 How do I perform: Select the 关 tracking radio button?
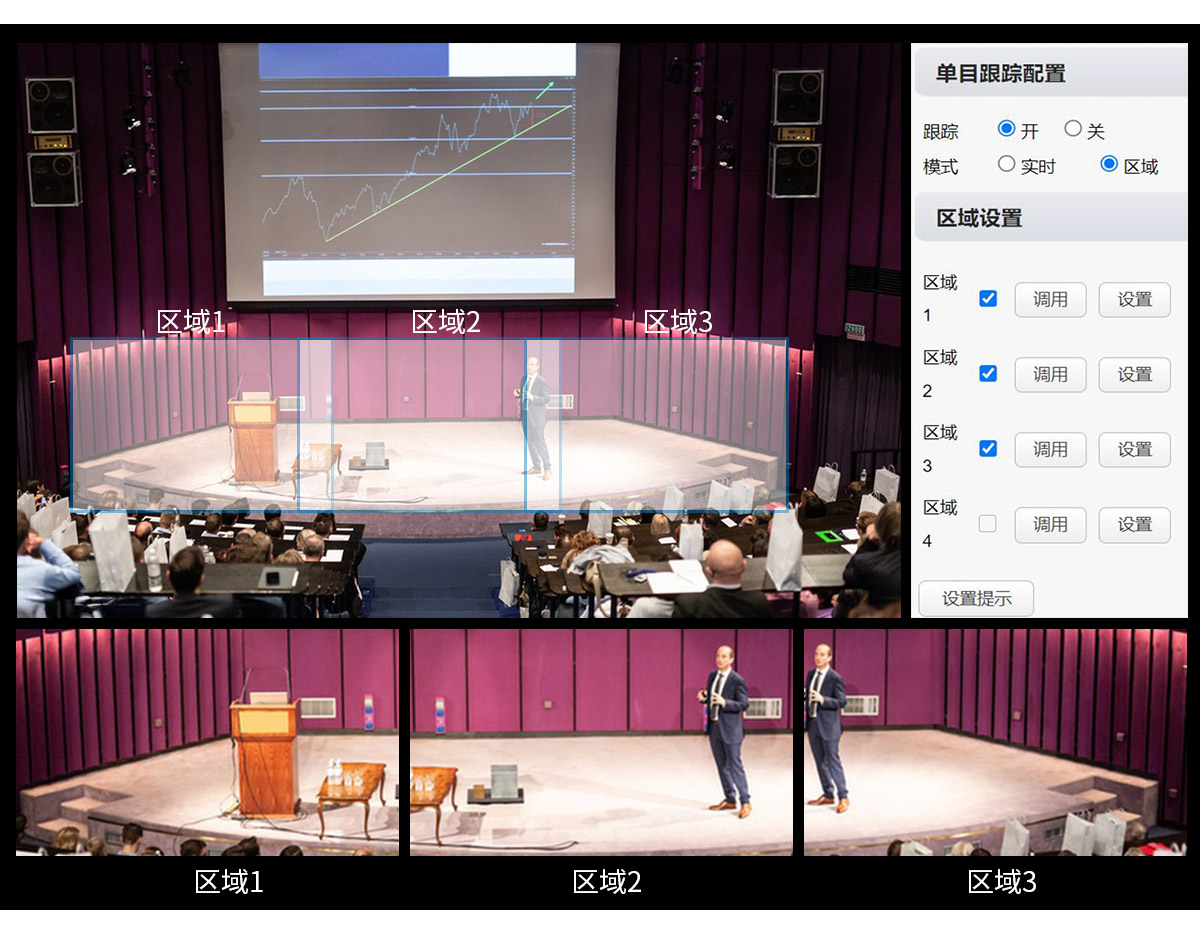point(1073,129)
